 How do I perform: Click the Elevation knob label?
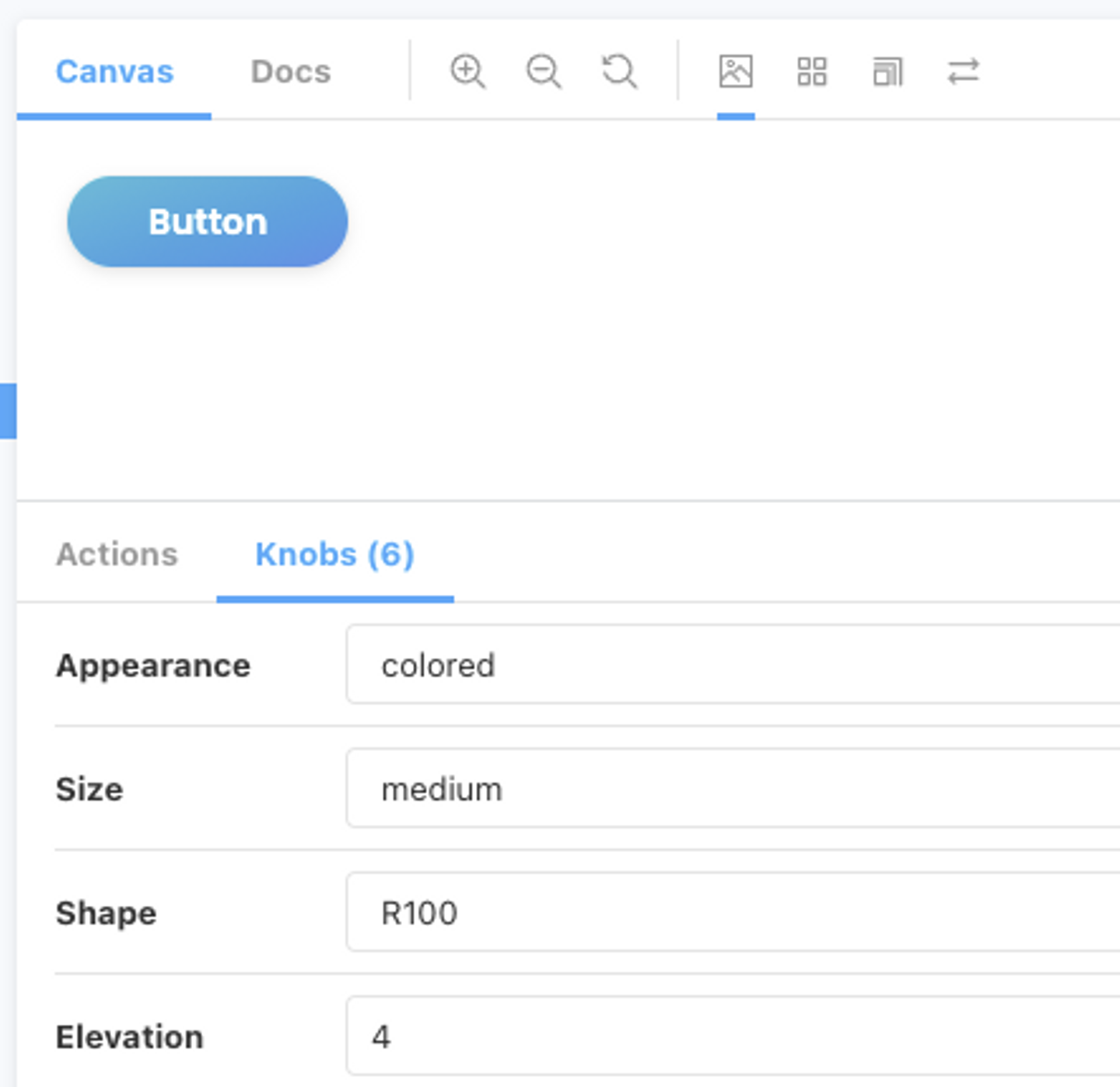129,1036
